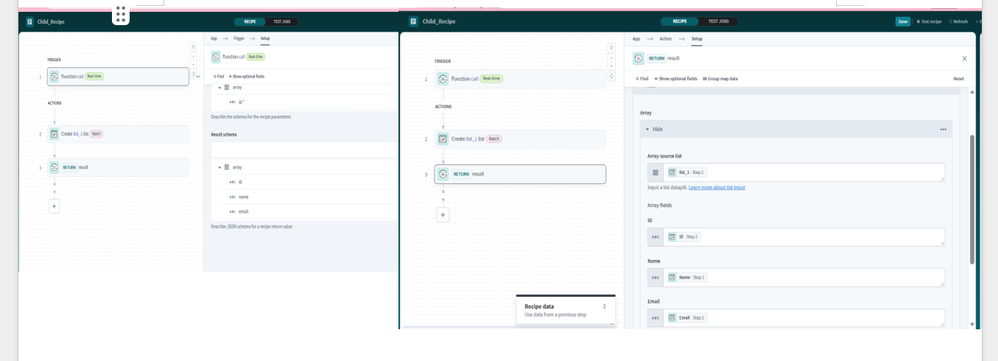Add a new step with plus in left canvas
This screenshot has height=361, width=998.
tap(54, 206)
